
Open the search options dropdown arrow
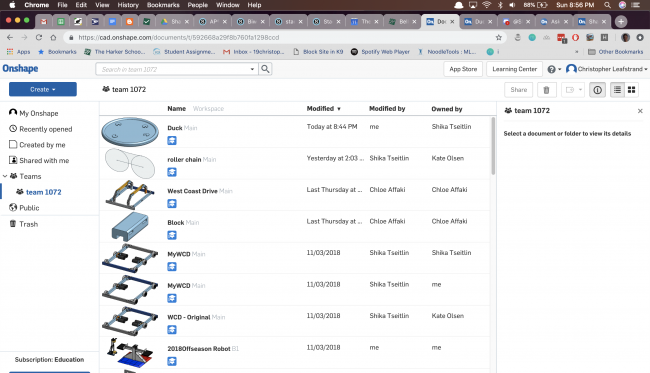[x=252, y=69]
